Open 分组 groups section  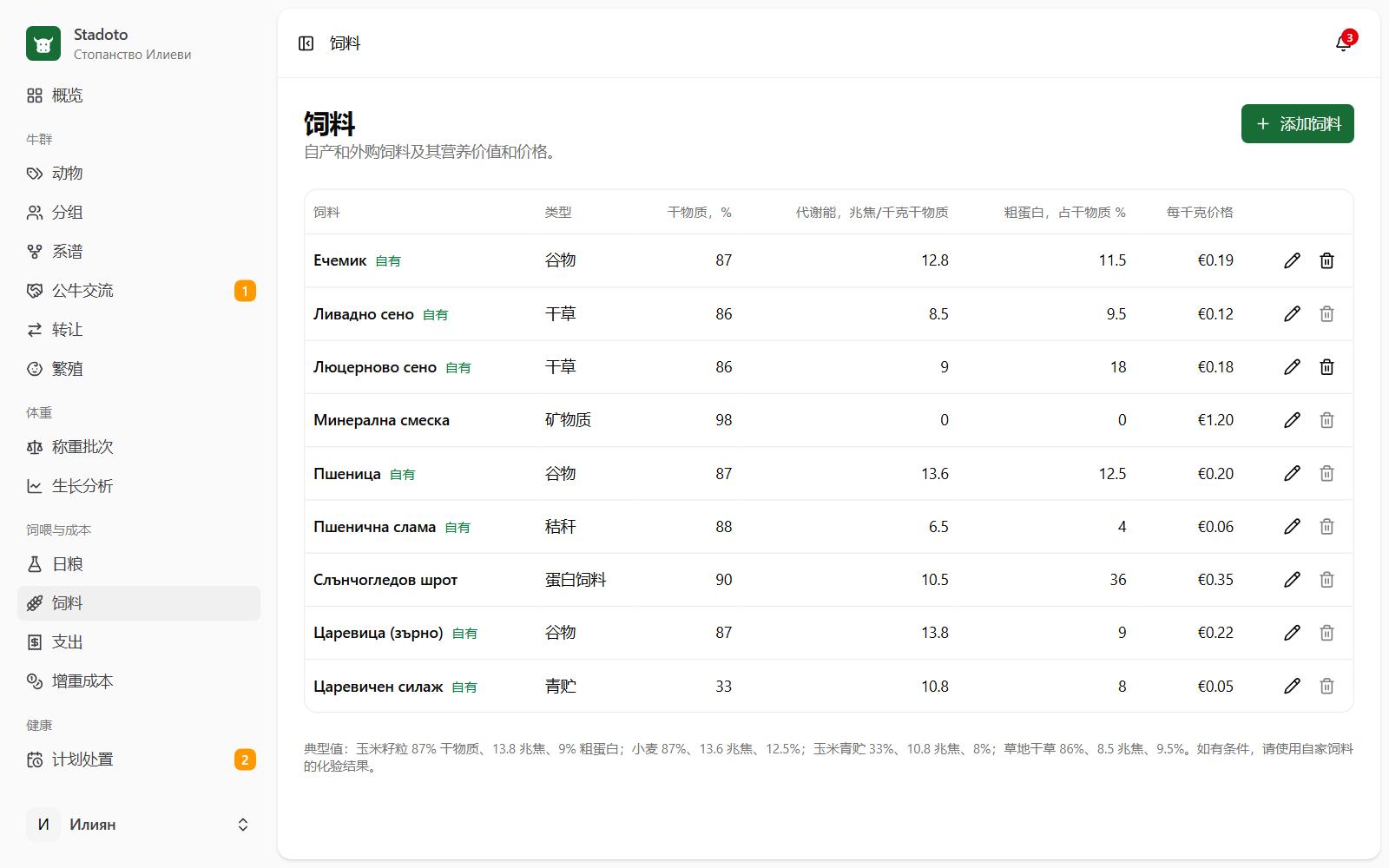point(139,213)
